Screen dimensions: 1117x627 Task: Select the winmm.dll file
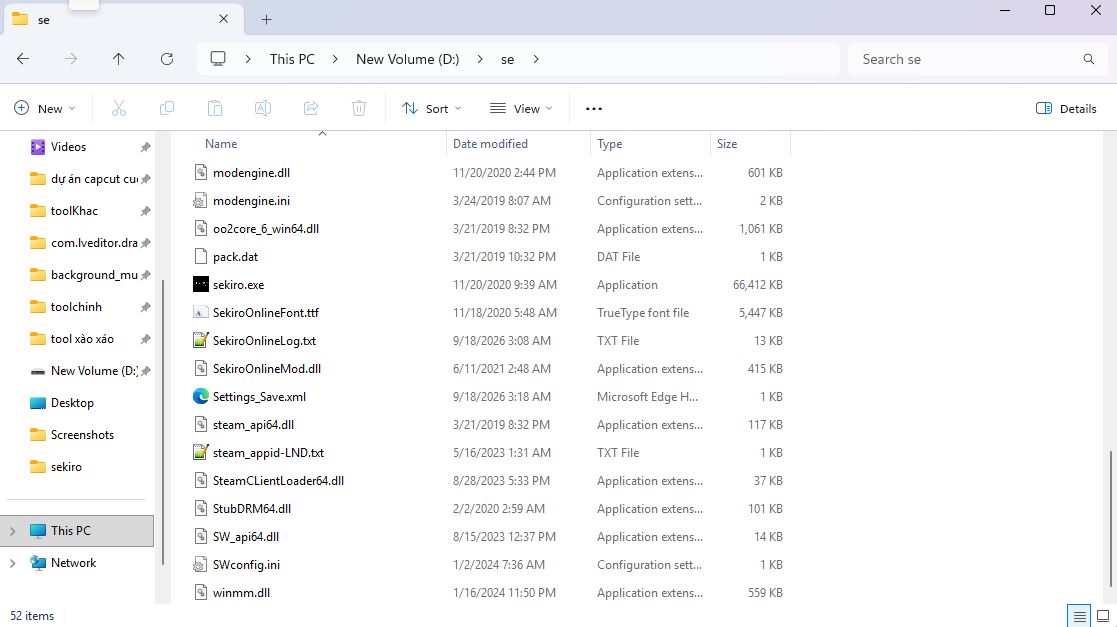241,592
